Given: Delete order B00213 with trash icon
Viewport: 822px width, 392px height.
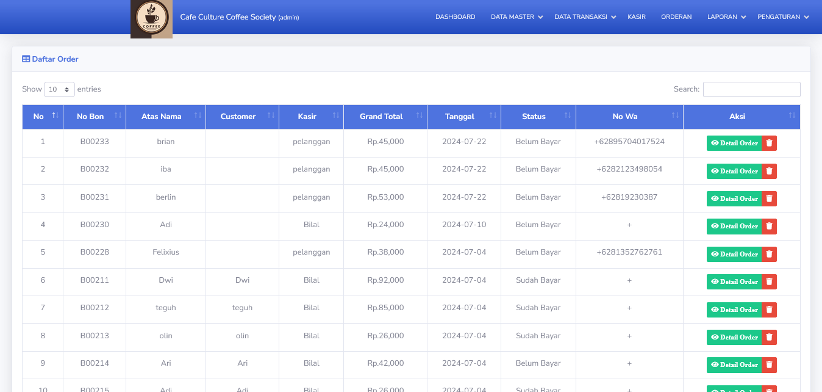Looking at the screenshot, I should point(769,337).
